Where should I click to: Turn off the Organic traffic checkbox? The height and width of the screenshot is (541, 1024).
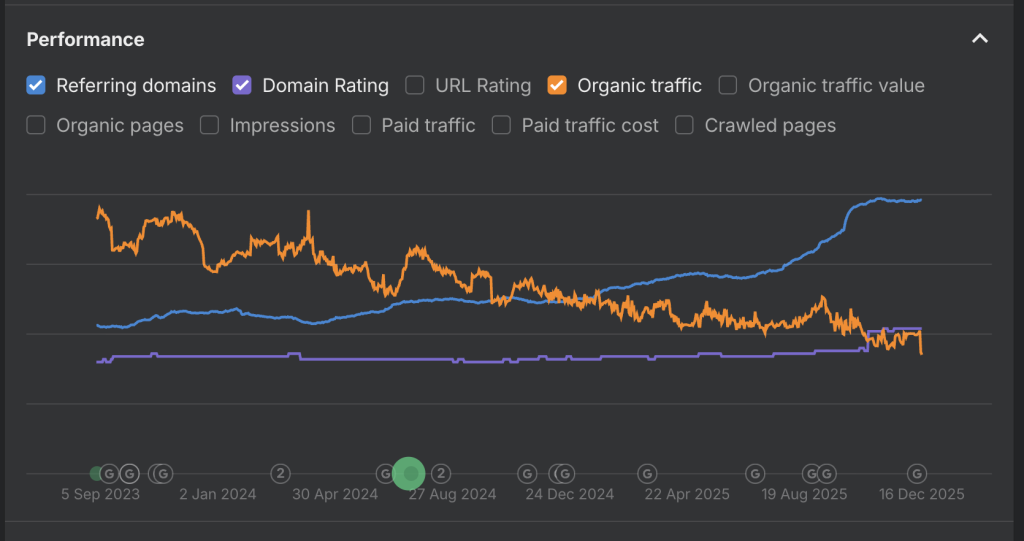557,86
